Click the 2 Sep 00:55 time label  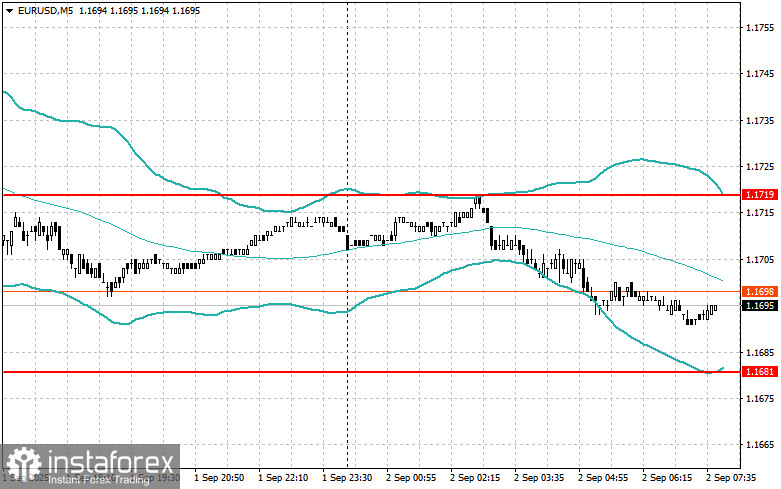click(411, 478)
